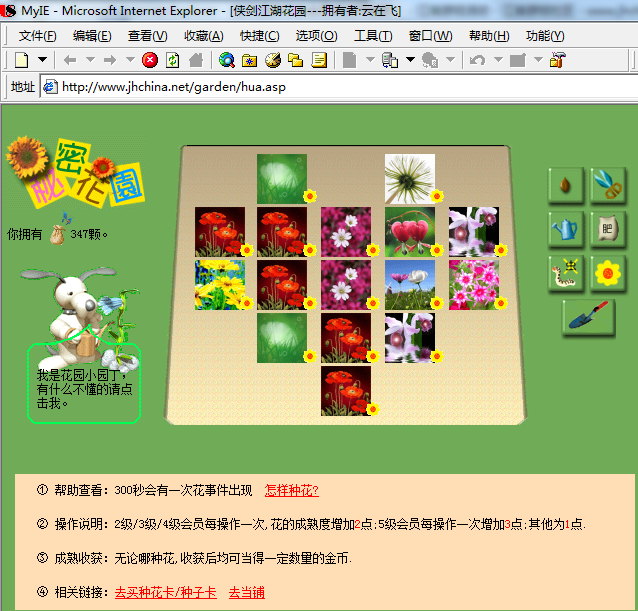The width and height of the screenshot is (638, 611).
Task: Click the 秘密花园 sunflower logo
Action: click(76, 172)
